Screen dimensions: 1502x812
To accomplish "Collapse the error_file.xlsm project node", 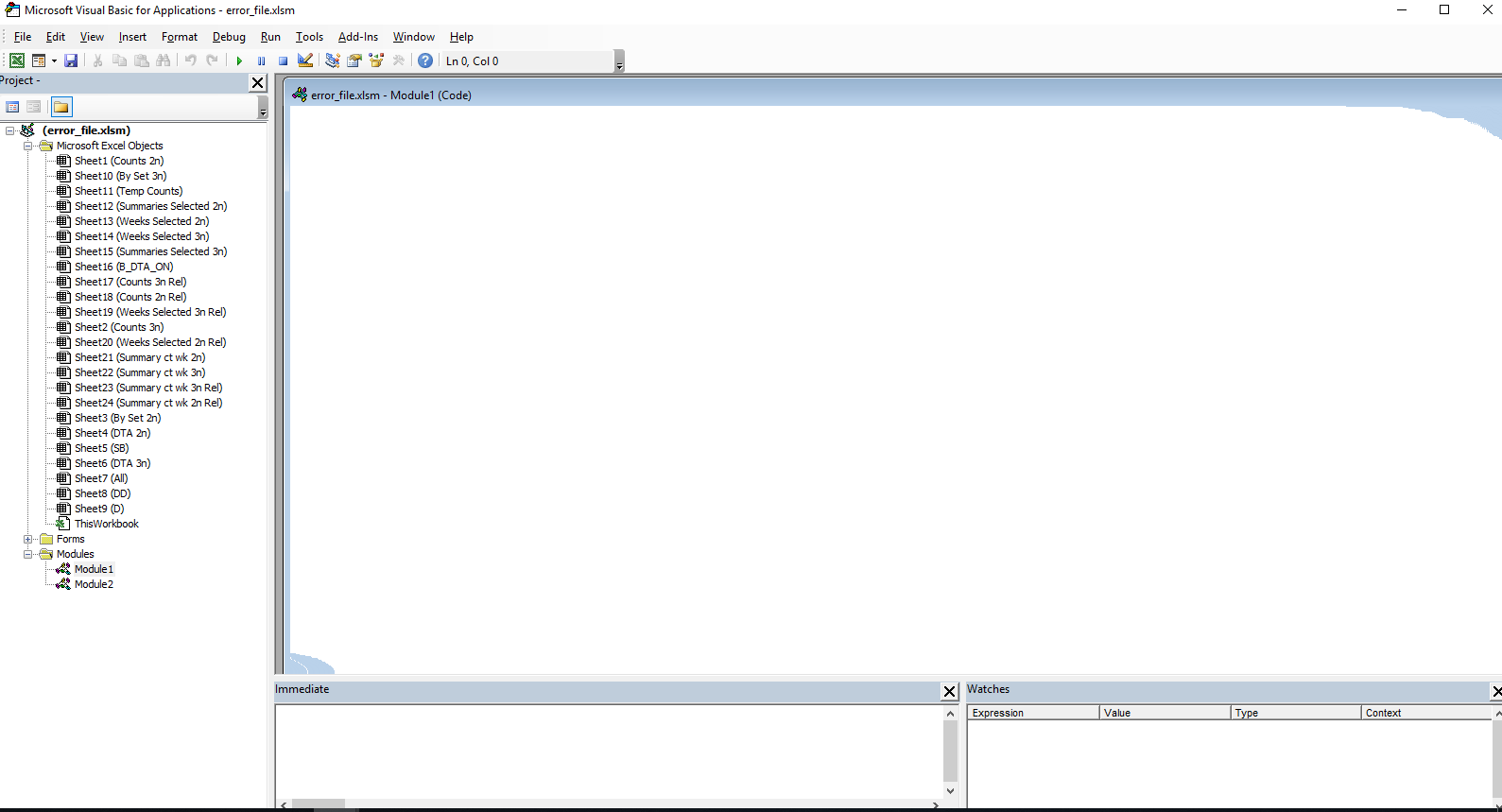I will pos(10,130).
